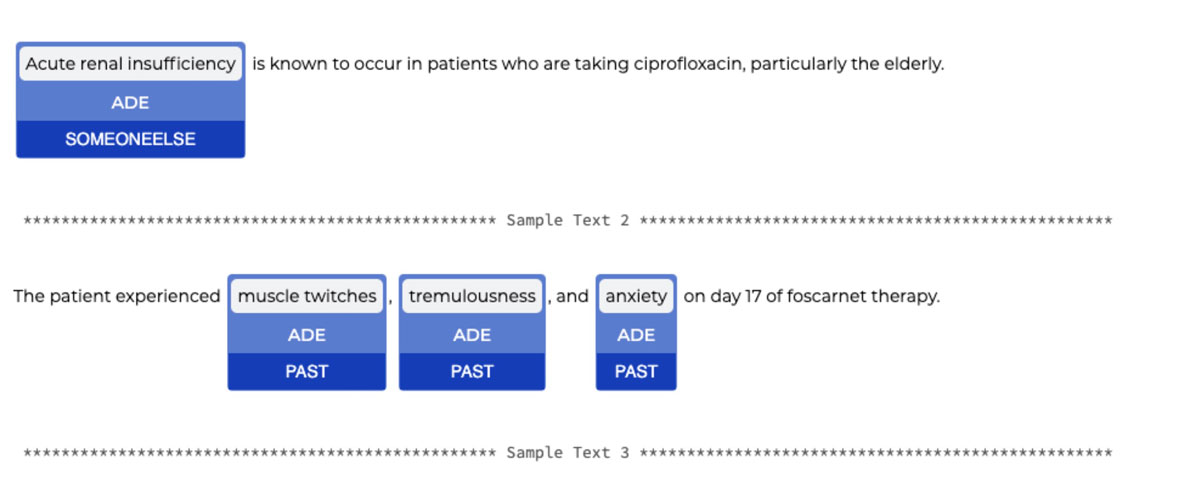
Task: Click the ADE label under tremulousness
Action: (472, 335)
